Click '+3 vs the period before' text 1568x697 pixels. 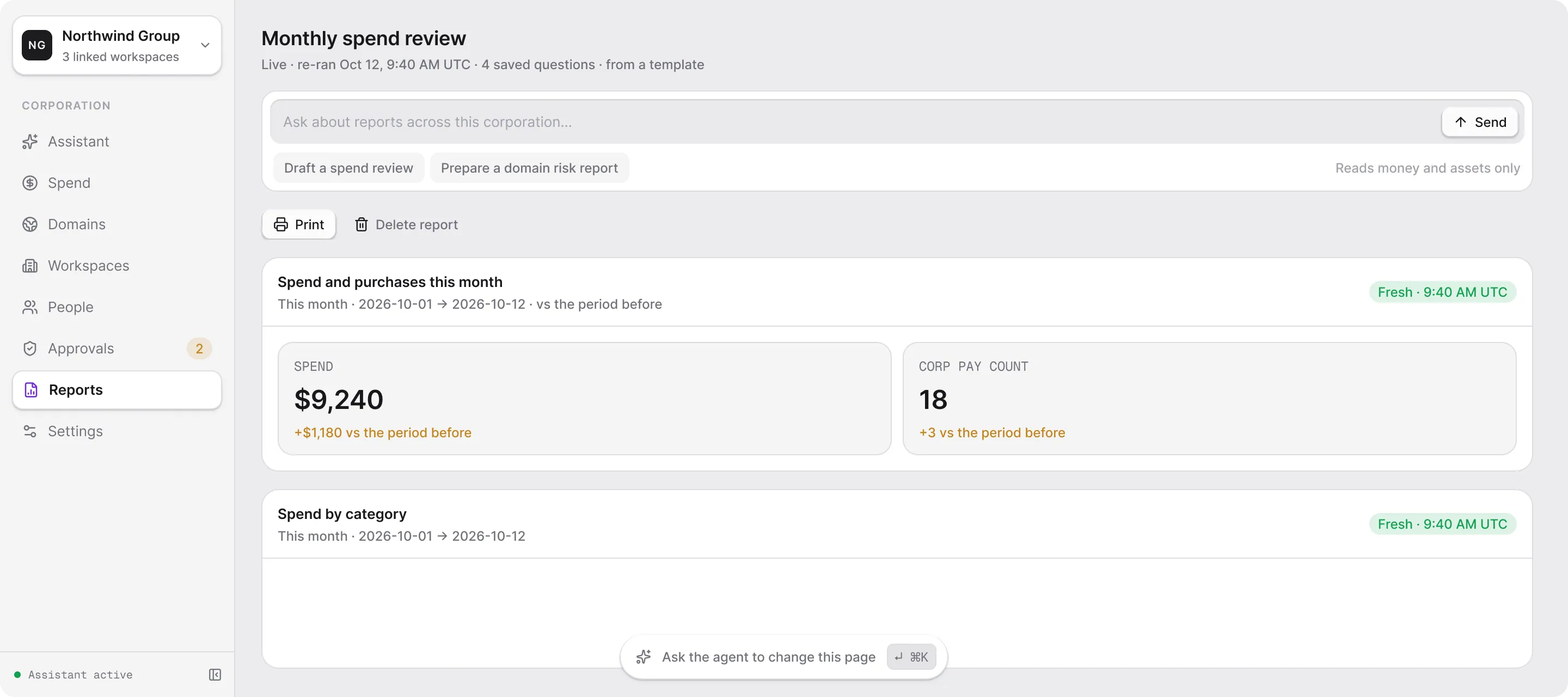point(991,433)
